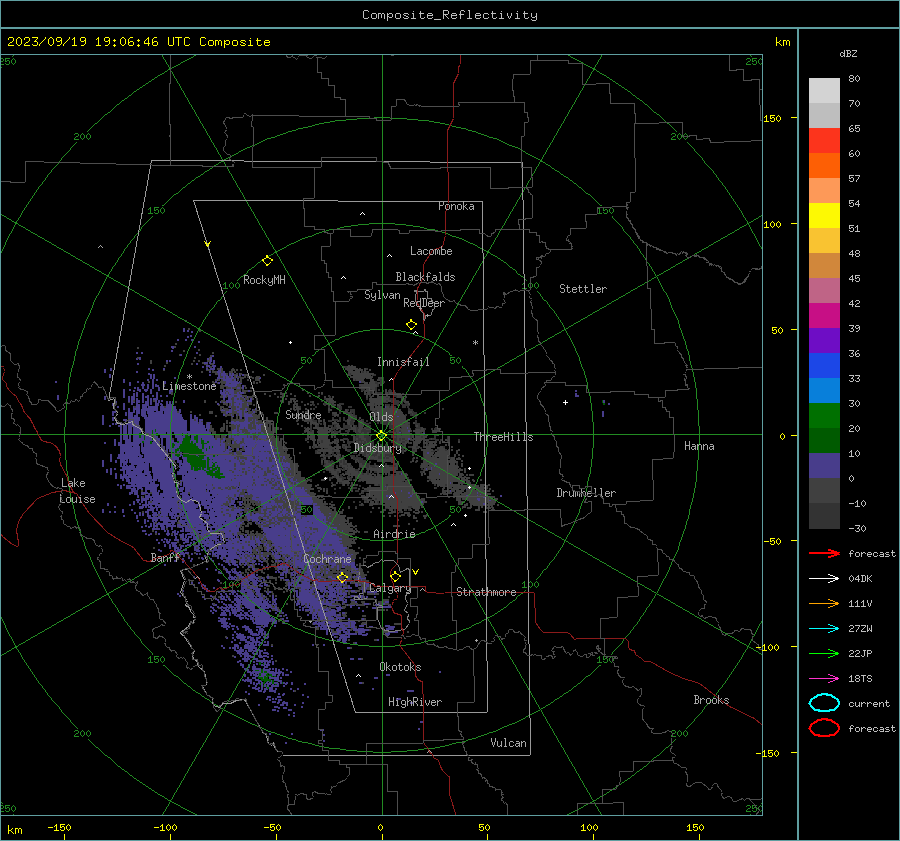Screen dimensions: 900x841
Task: Click the yellow radar-site diamond at Didsbury center
Action: point(382,435)
